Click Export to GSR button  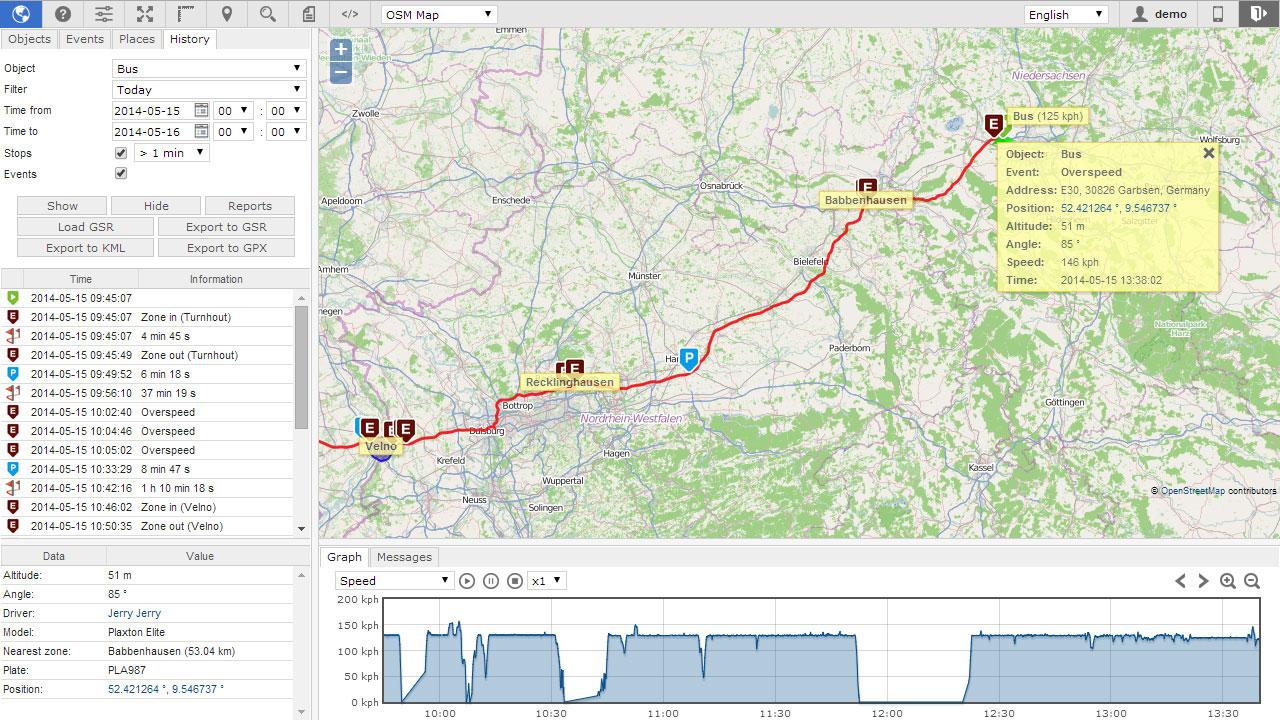coord(226,227)
